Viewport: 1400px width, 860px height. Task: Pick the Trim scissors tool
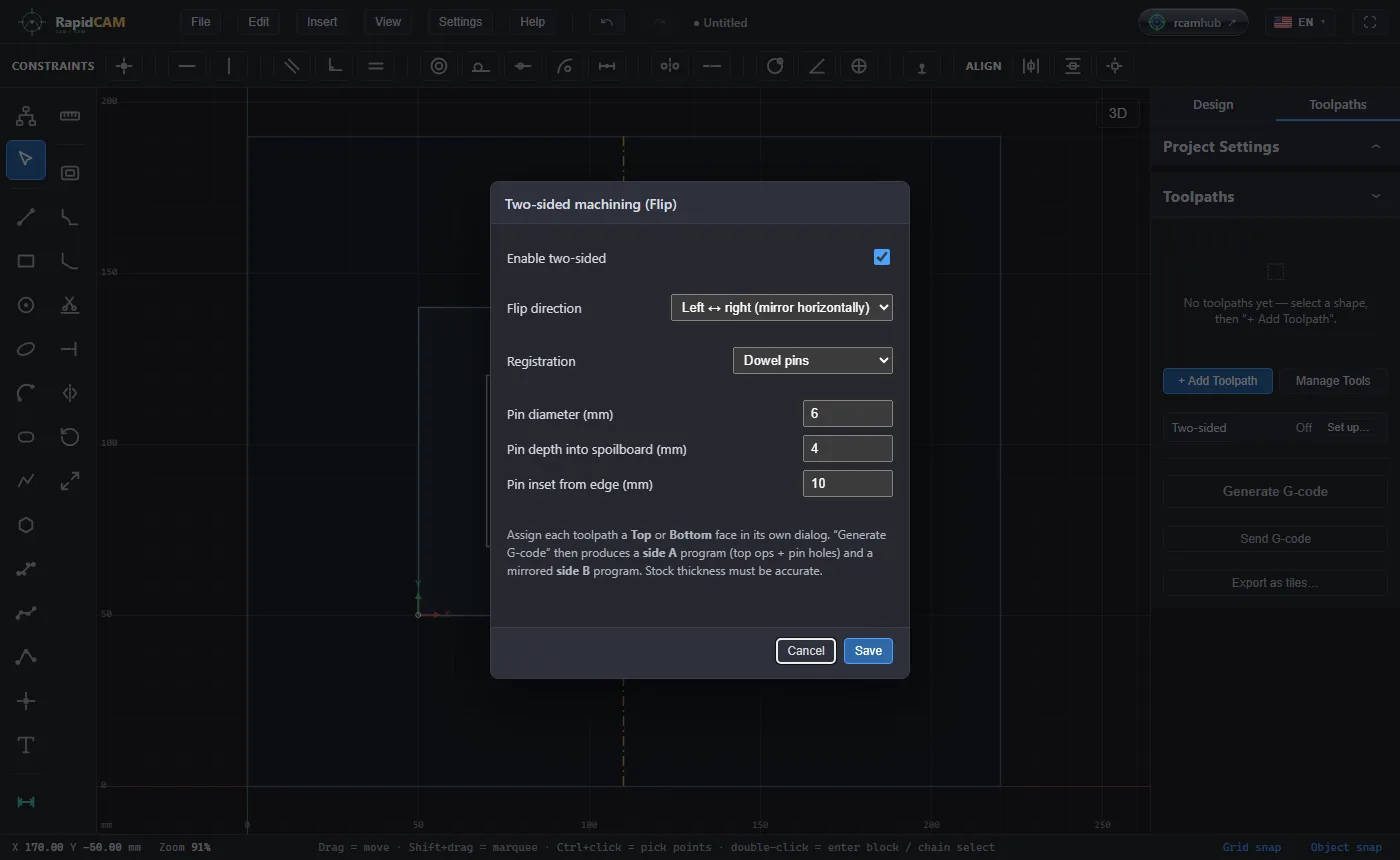pos(70,305)
